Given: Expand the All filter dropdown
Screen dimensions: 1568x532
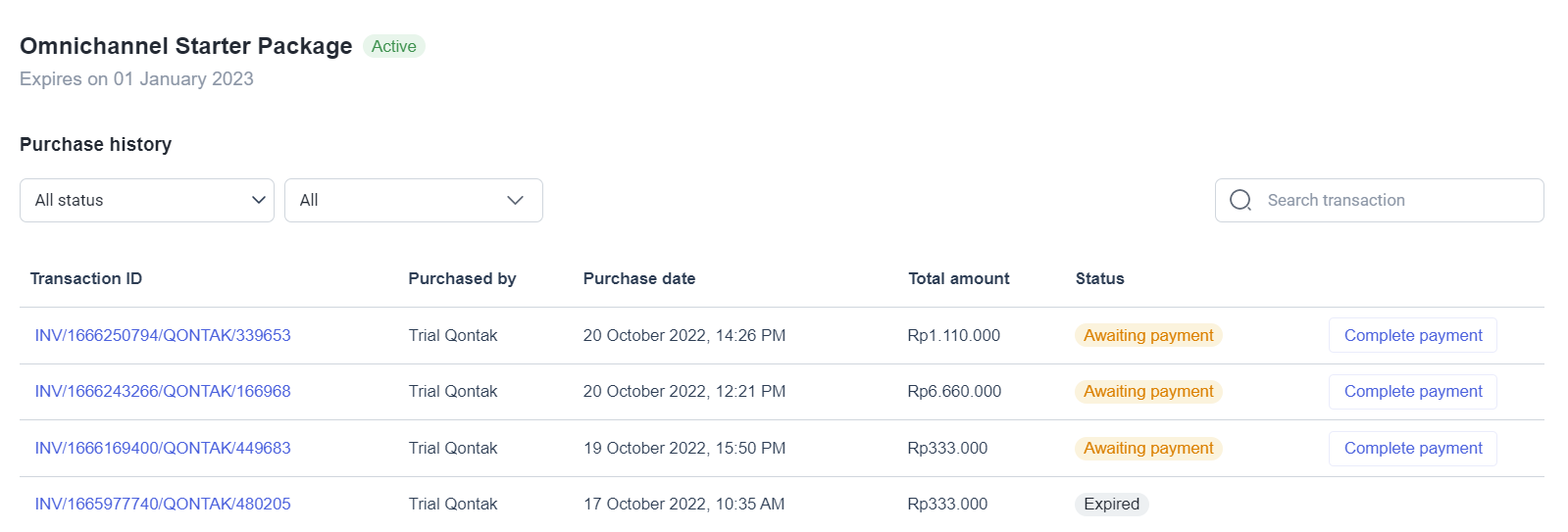Looking at the screenshot, I should point(414,200).
